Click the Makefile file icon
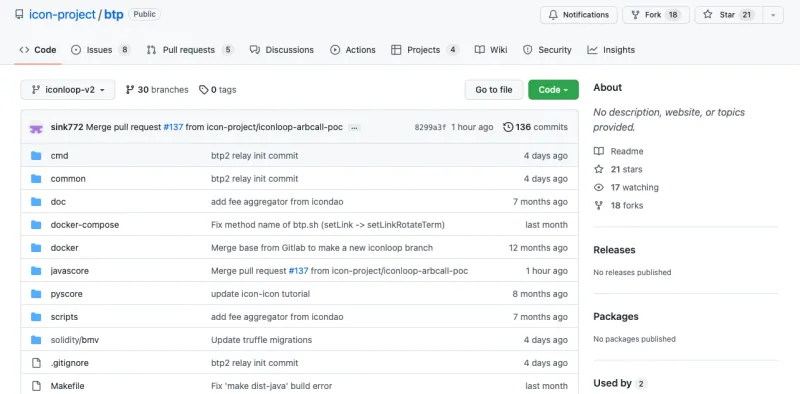800x394 pixels. (36, 386)
